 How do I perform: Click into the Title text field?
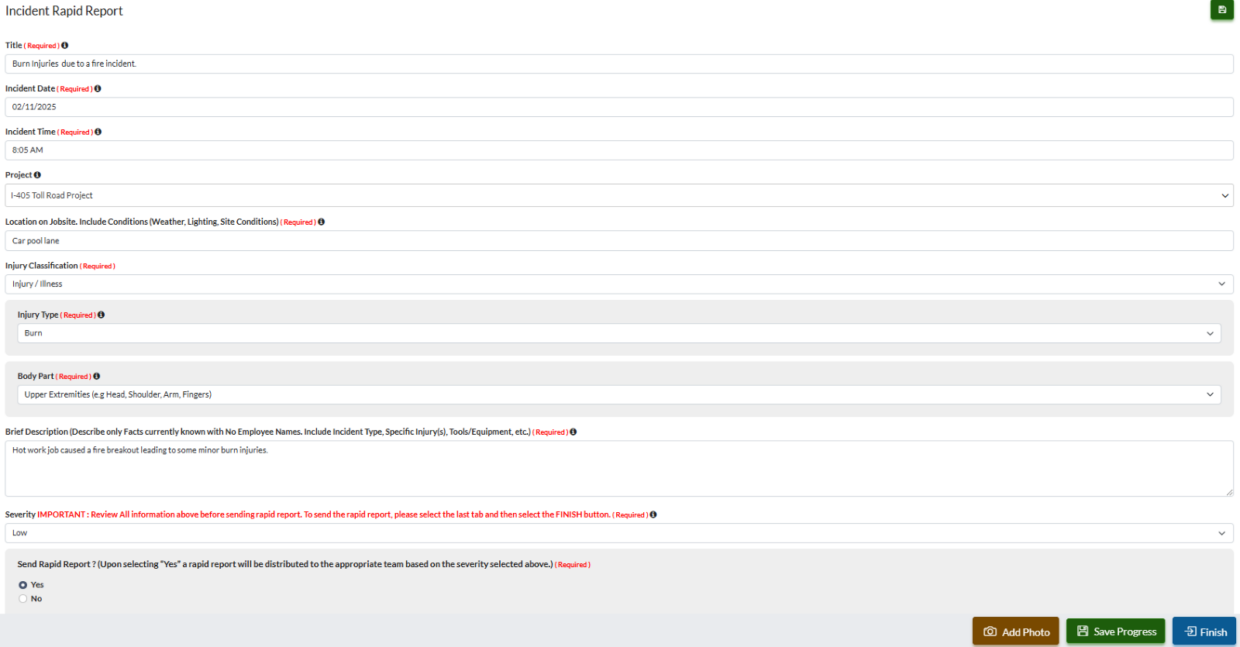619,63
